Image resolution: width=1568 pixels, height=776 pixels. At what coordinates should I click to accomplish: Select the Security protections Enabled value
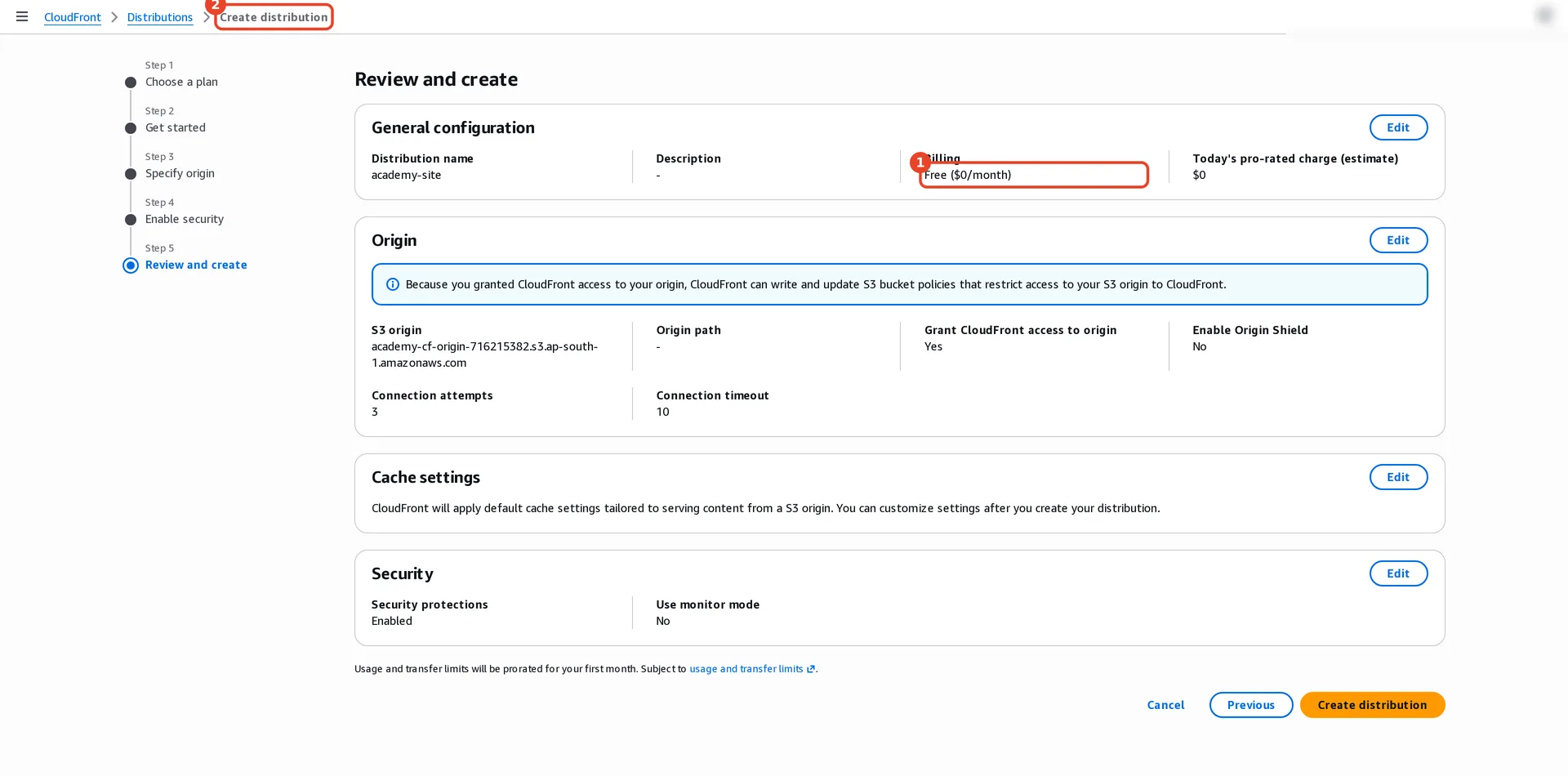pyautogui.click(x=392, y=621)
